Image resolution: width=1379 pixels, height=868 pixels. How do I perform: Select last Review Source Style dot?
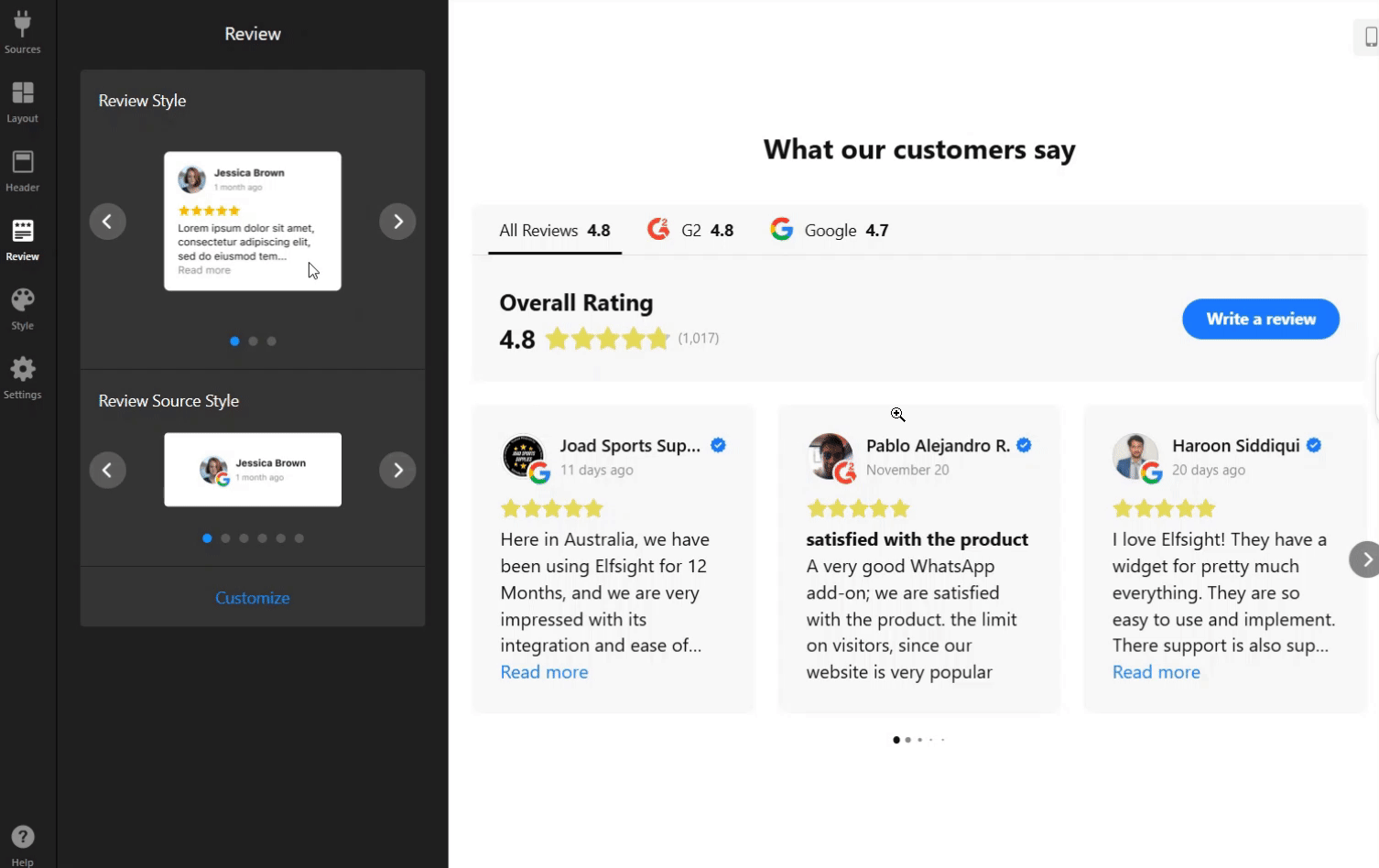click(x=299, y=538)
